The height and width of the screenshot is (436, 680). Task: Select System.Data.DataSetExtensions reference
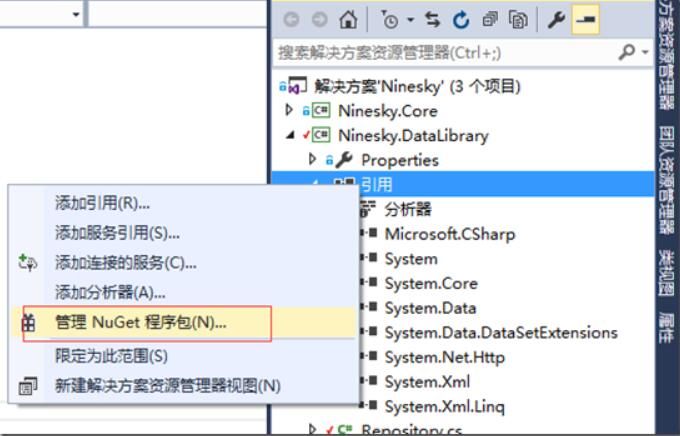click(x=501, y=333)
